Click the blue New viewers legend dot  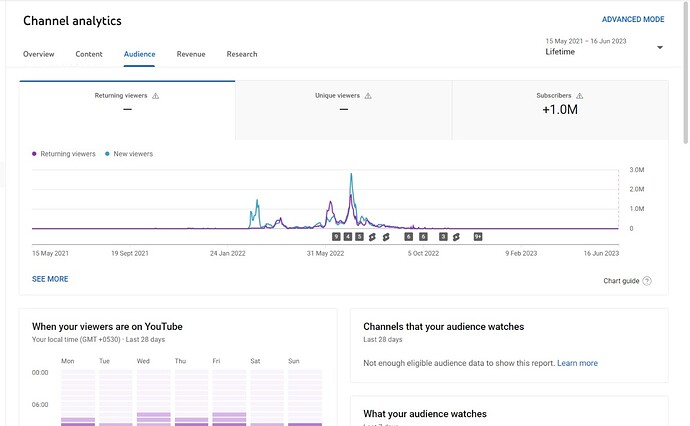click(x=107, y=154)
